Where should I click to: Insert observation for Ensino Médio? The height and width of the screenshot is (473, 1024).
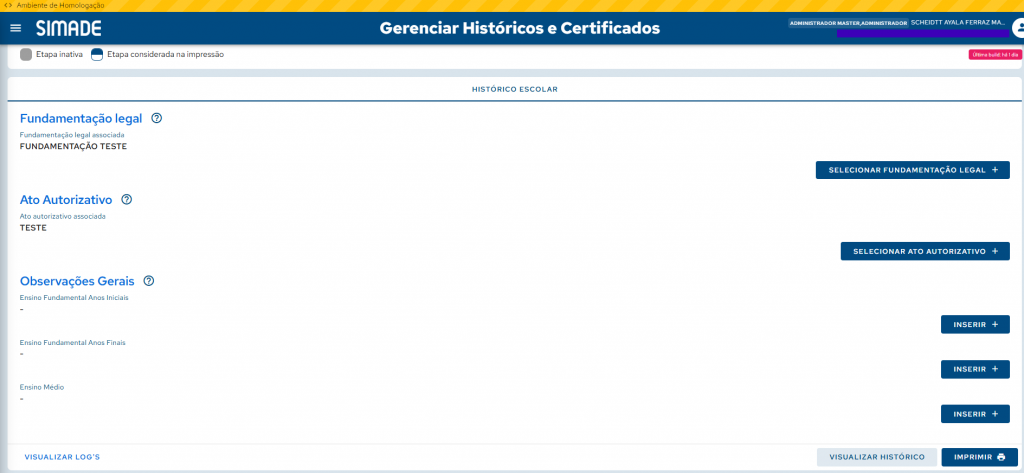[975, 414]
